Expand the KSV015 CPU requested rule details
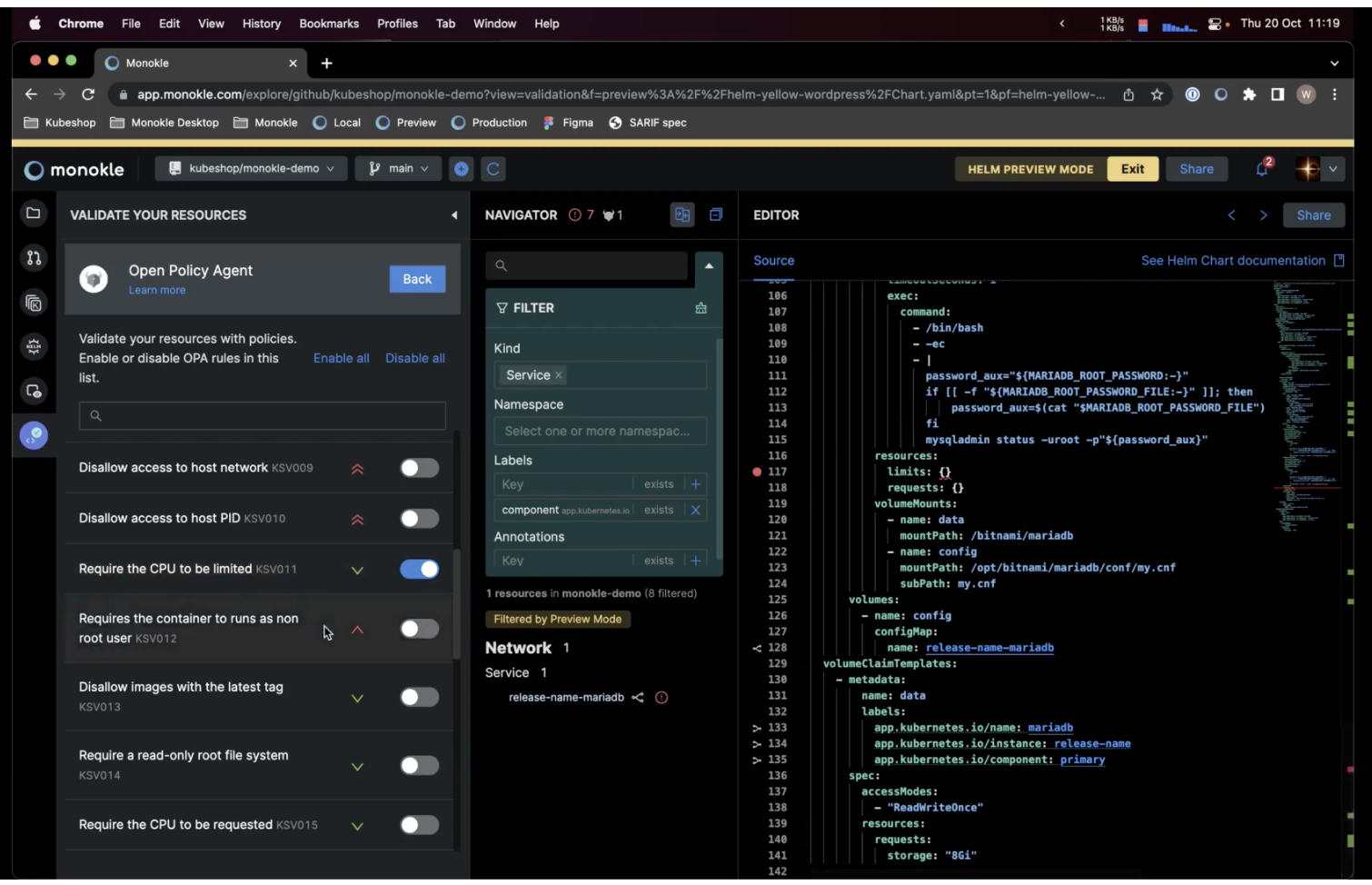 tap(357, 826)
